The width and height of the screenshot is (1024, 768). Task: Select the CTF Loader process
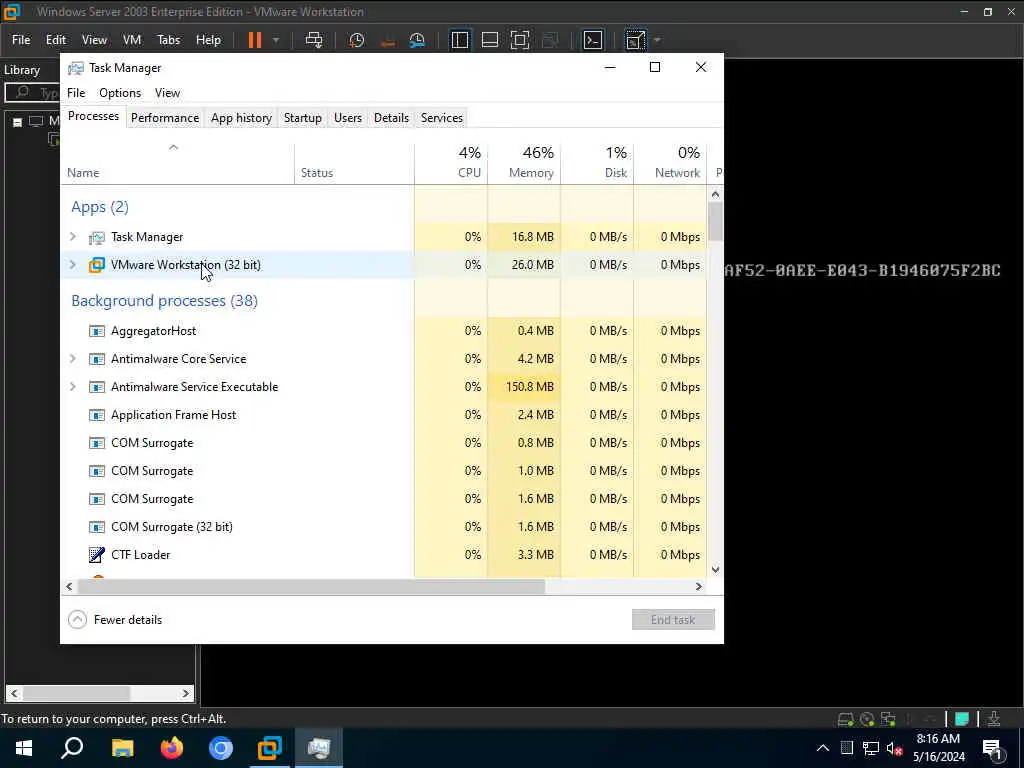click(x=383, y=554)
